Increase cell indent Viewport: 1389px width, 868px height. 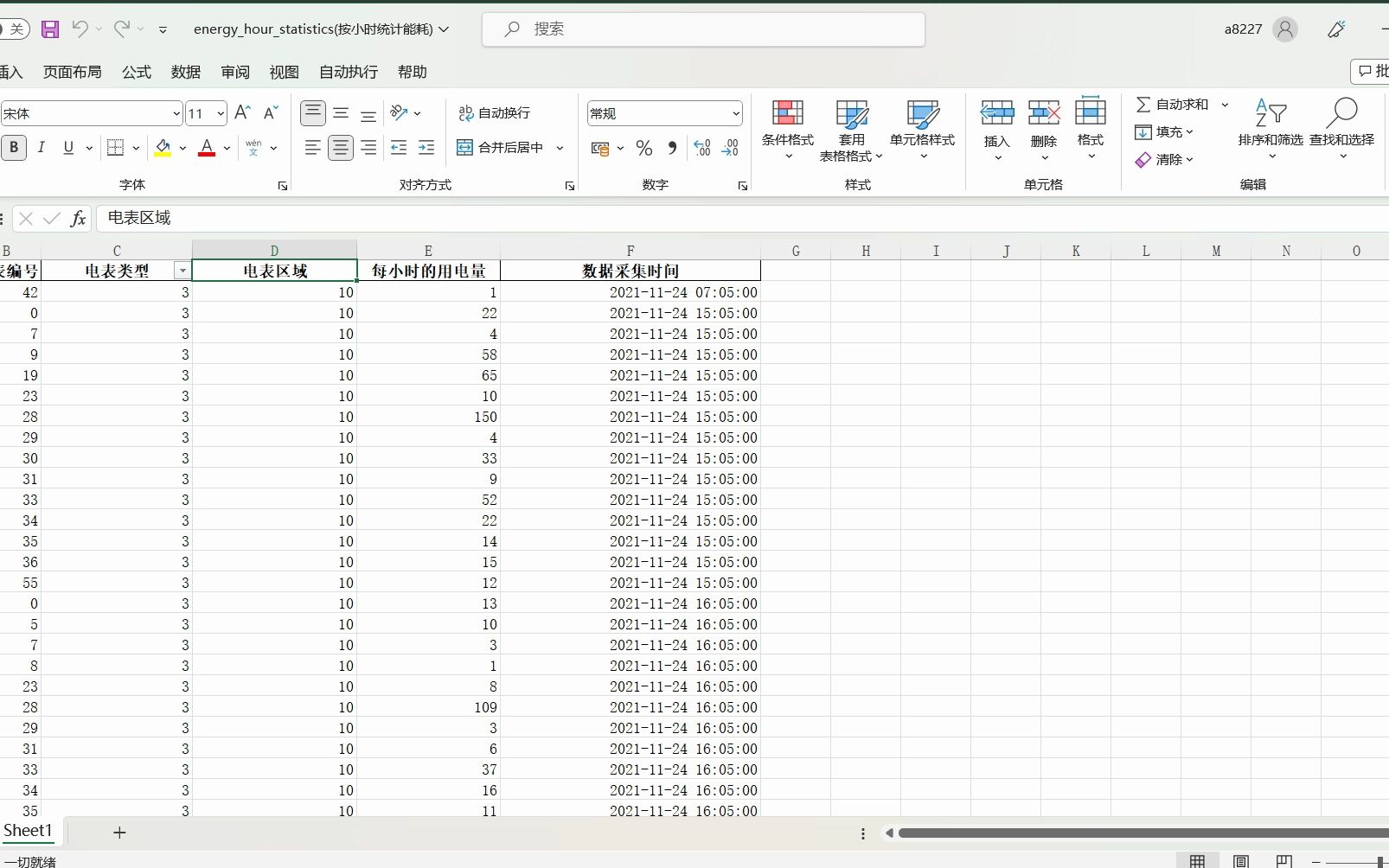click(426, 148)
